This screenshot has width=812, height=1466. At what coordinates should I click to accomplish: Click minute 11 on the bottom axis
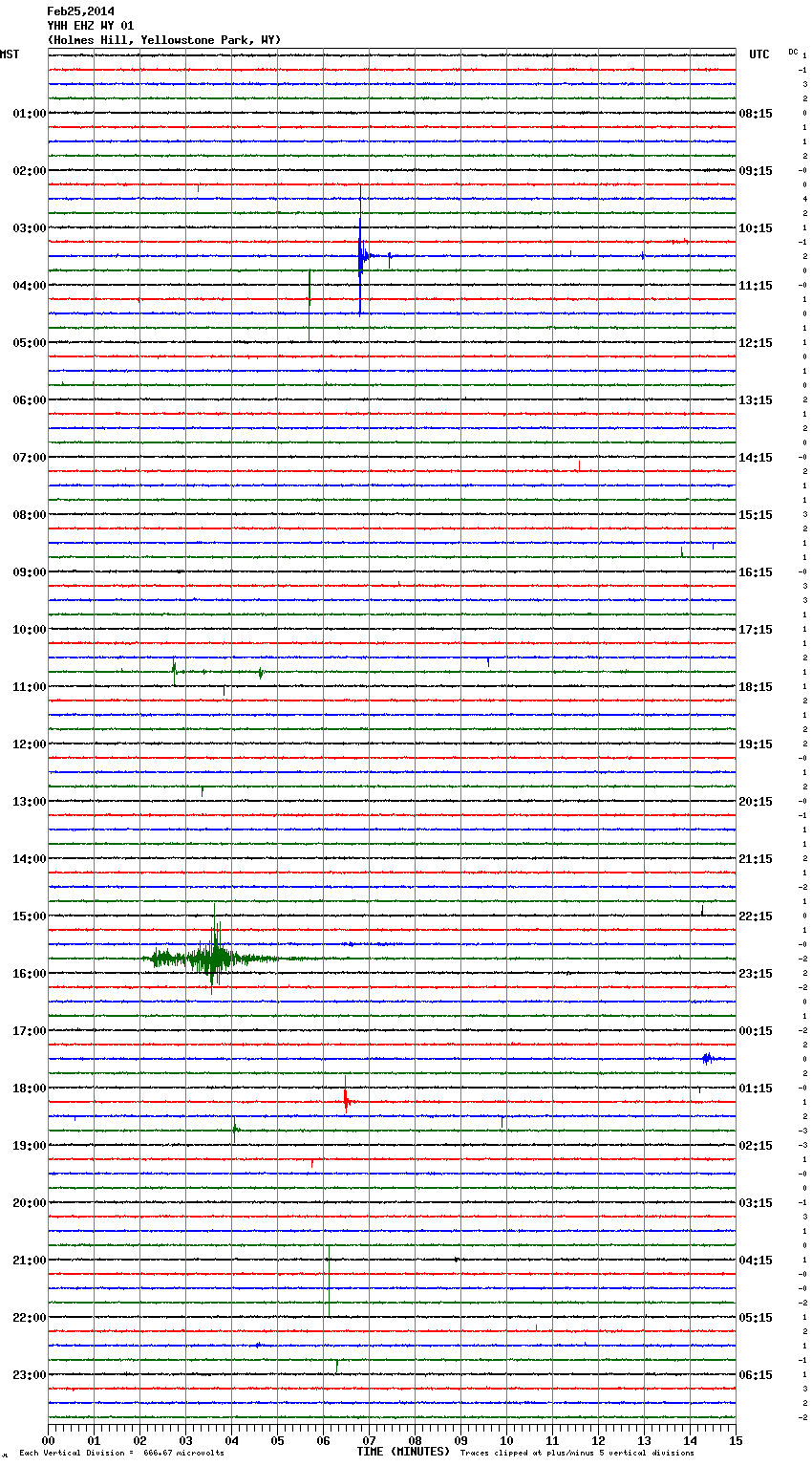552,1440
